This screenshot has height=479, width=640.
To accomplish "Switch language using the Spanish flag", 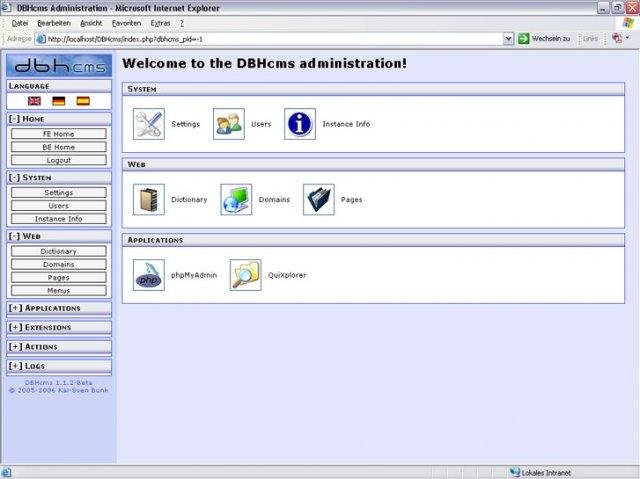I will pos(83,101).
